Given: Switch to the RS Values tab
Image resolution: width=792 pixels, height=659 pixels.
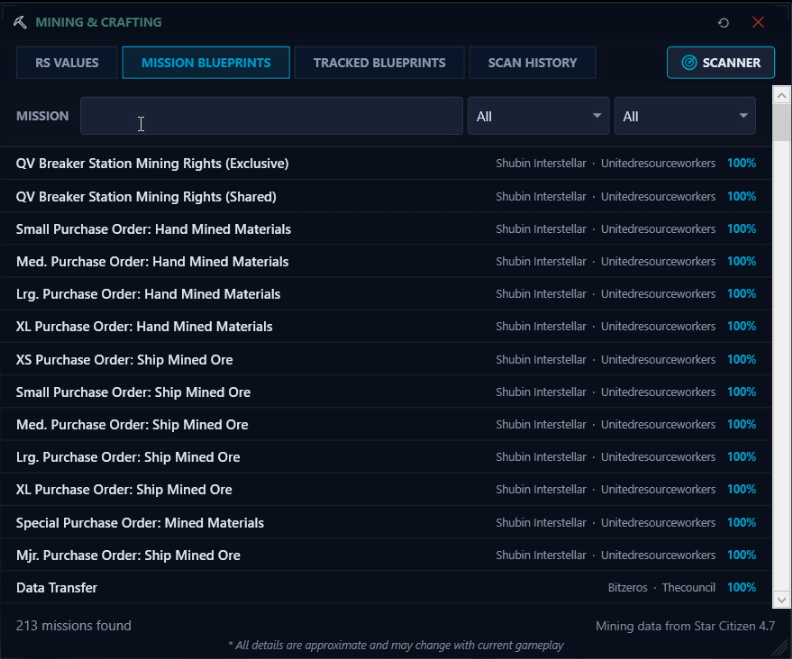Looking at the screenshot, I should coord(67,63).
